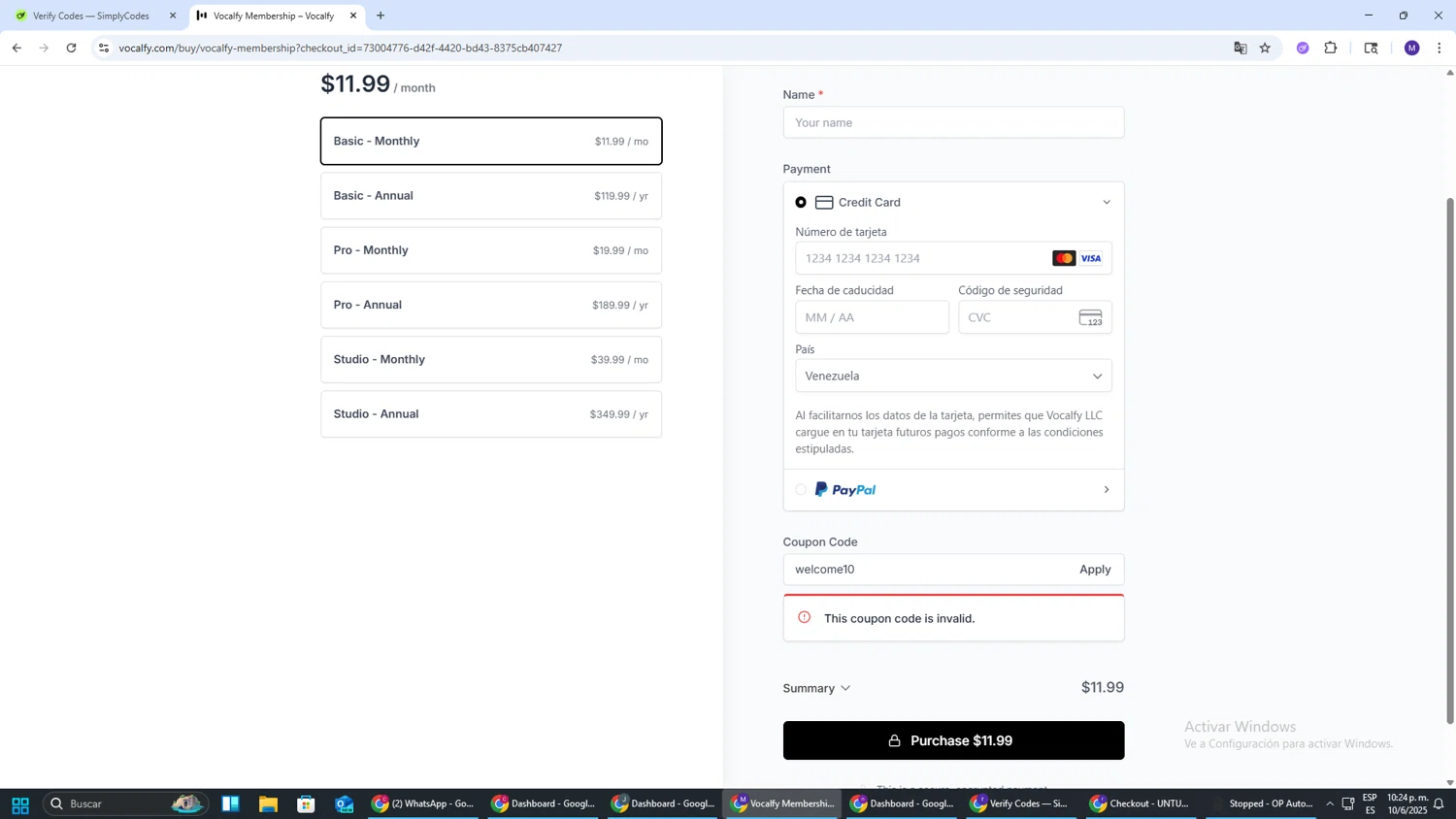Reload the Vocalfy checkout page

coord(71,48)
